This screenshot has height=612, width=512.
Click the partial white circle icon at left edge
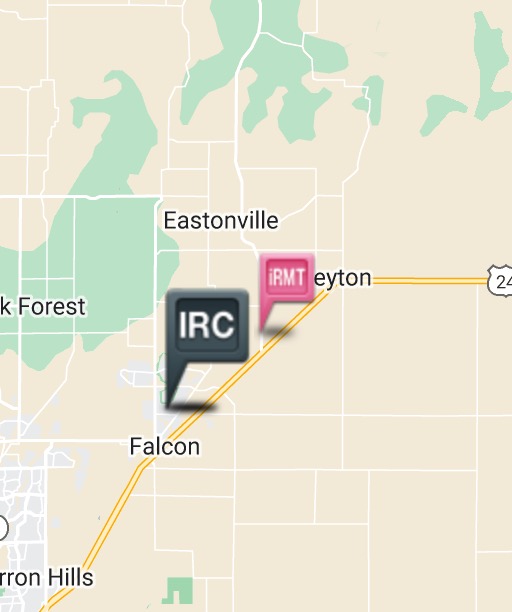(x=3, y=528)
